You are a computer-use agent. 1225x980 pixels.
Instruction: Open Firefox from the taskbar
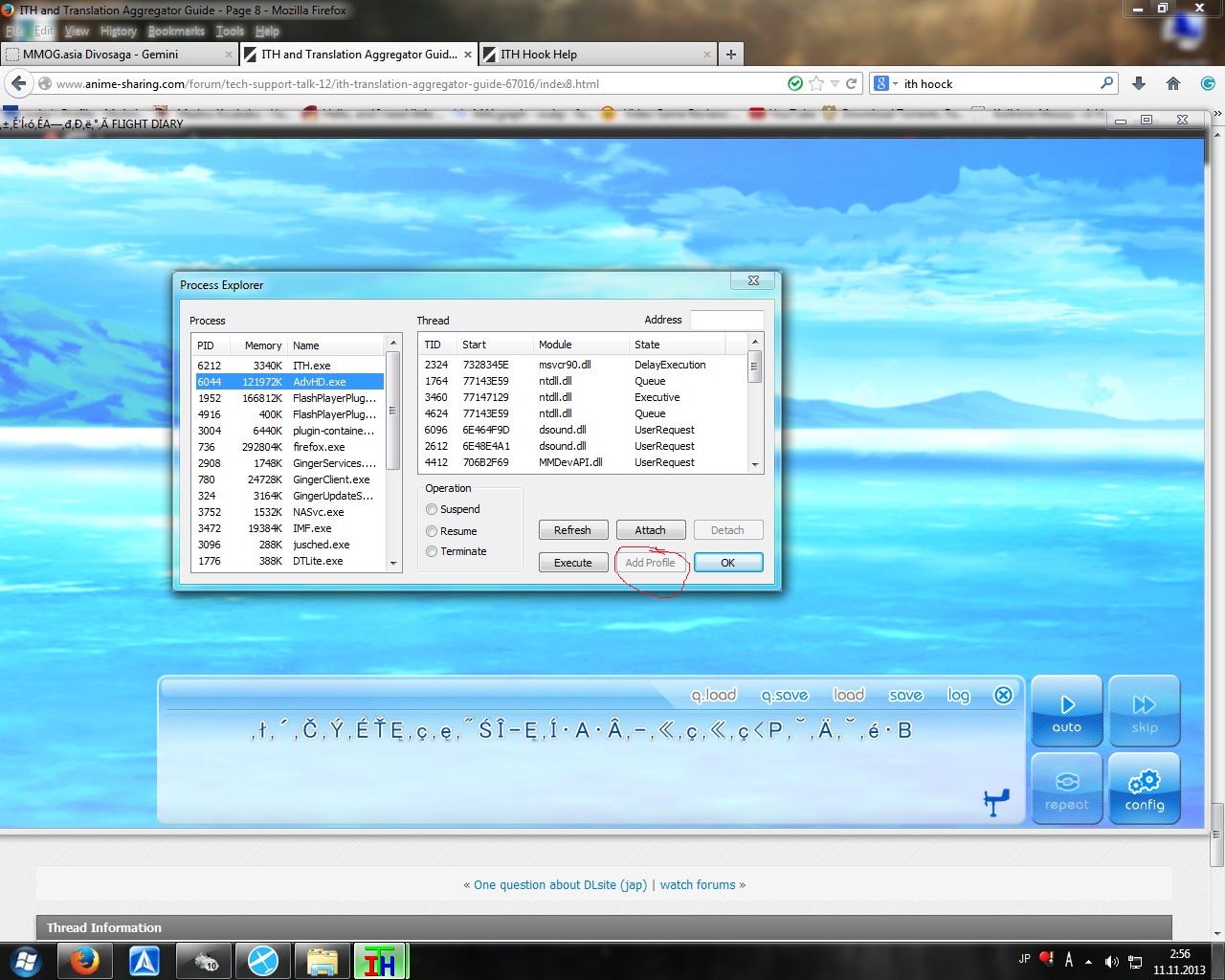point(84,961)
